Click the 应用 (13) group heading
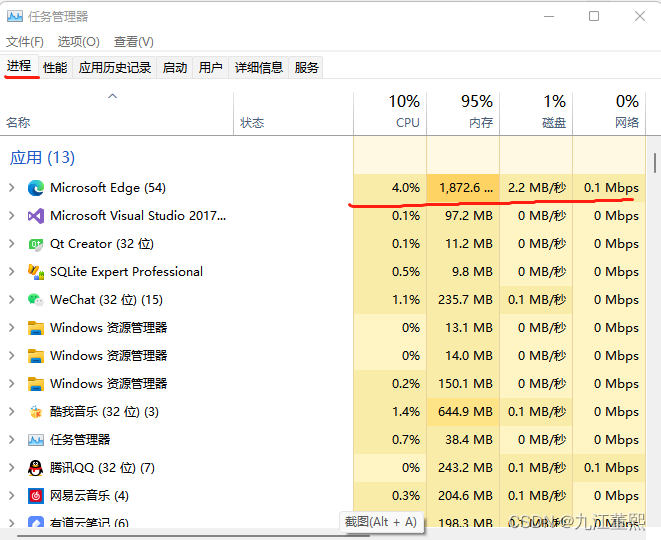661x540 pixels. (x=42, y=158)
